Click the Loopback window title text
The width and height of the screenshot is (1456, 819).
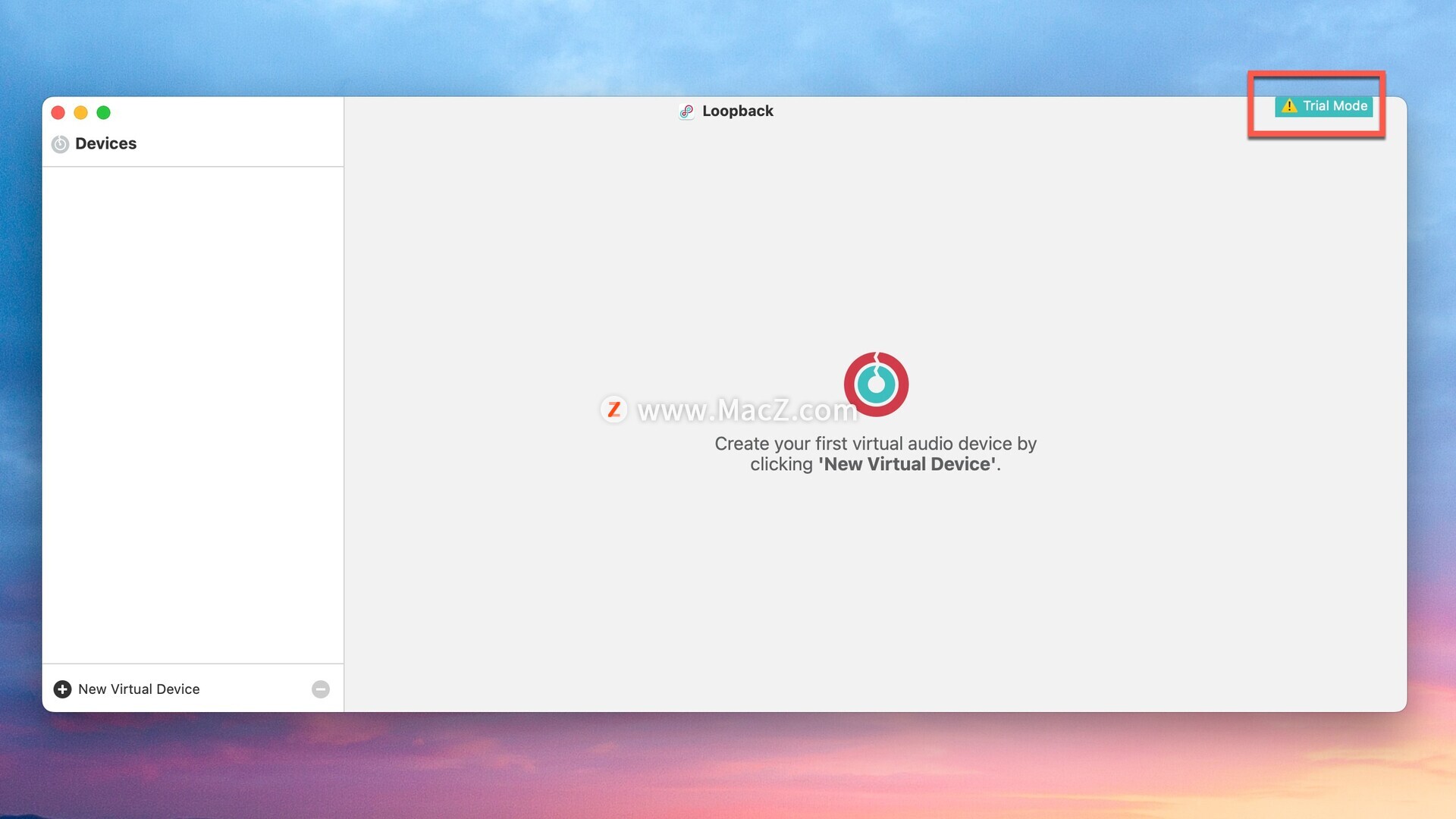click(737, 111)
